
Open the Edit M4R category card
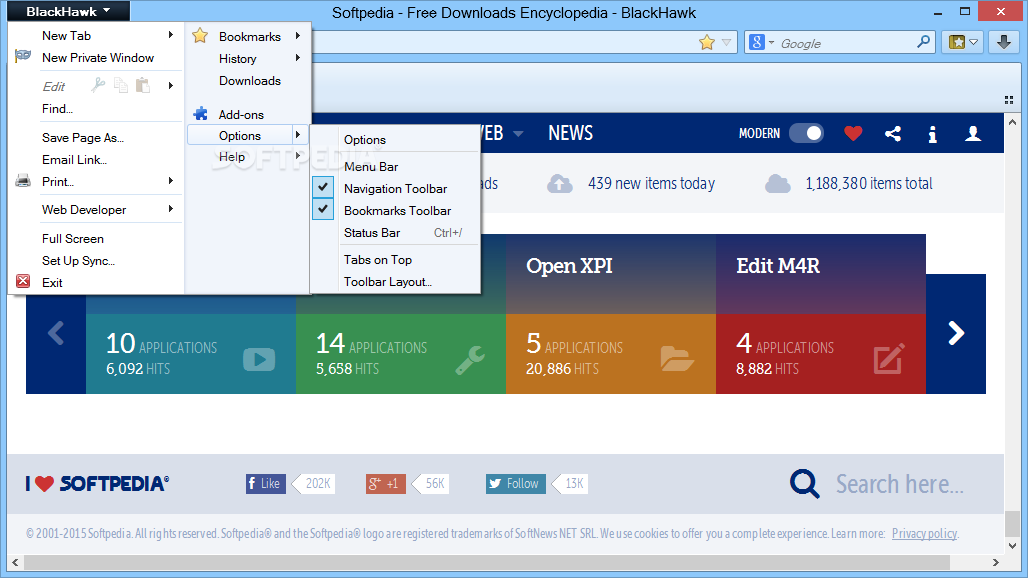(821, 314)
